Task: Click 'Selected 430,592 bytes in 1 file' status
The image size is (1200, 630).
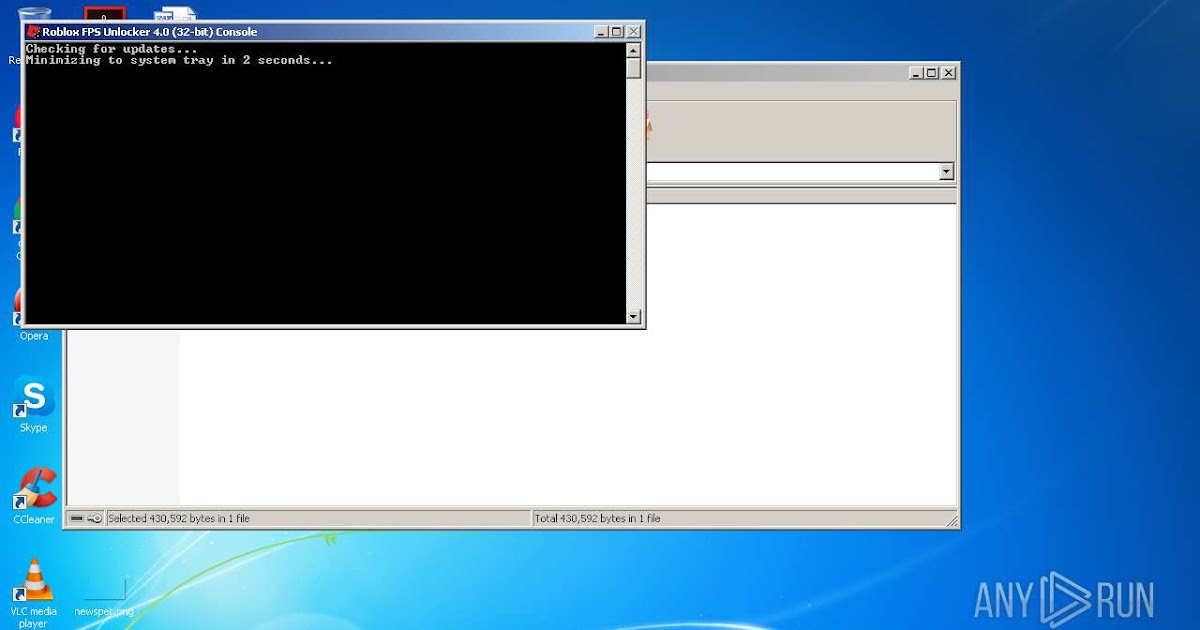Action: [x=179, y=518]
